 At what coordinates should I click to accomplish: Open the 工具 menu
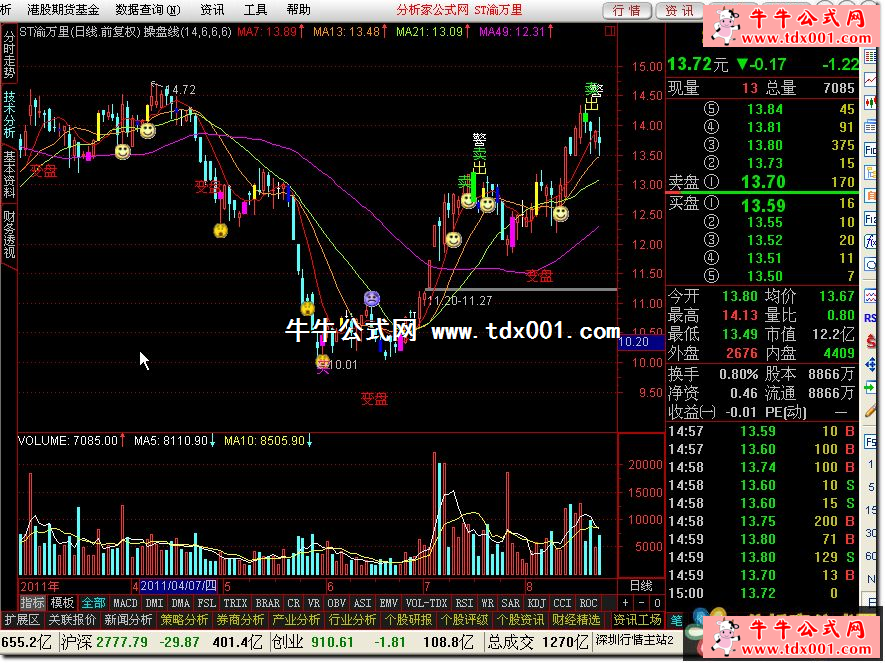click(255, 10)
